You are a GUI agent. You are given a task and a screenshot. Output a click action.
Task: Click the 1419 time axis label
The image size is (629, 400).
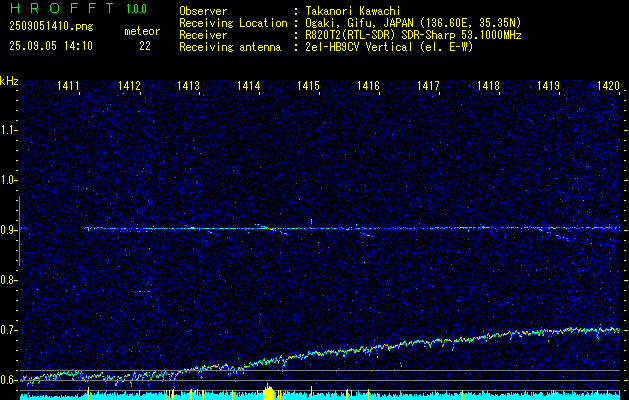click(x=548, y=85)
